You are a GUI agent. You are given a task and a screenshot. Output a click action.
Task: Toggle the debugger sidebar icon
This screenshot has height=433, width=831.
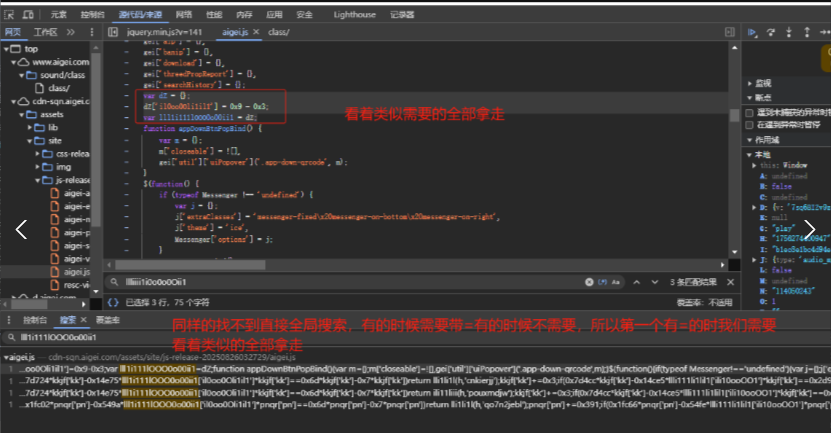tap(730, 32)
